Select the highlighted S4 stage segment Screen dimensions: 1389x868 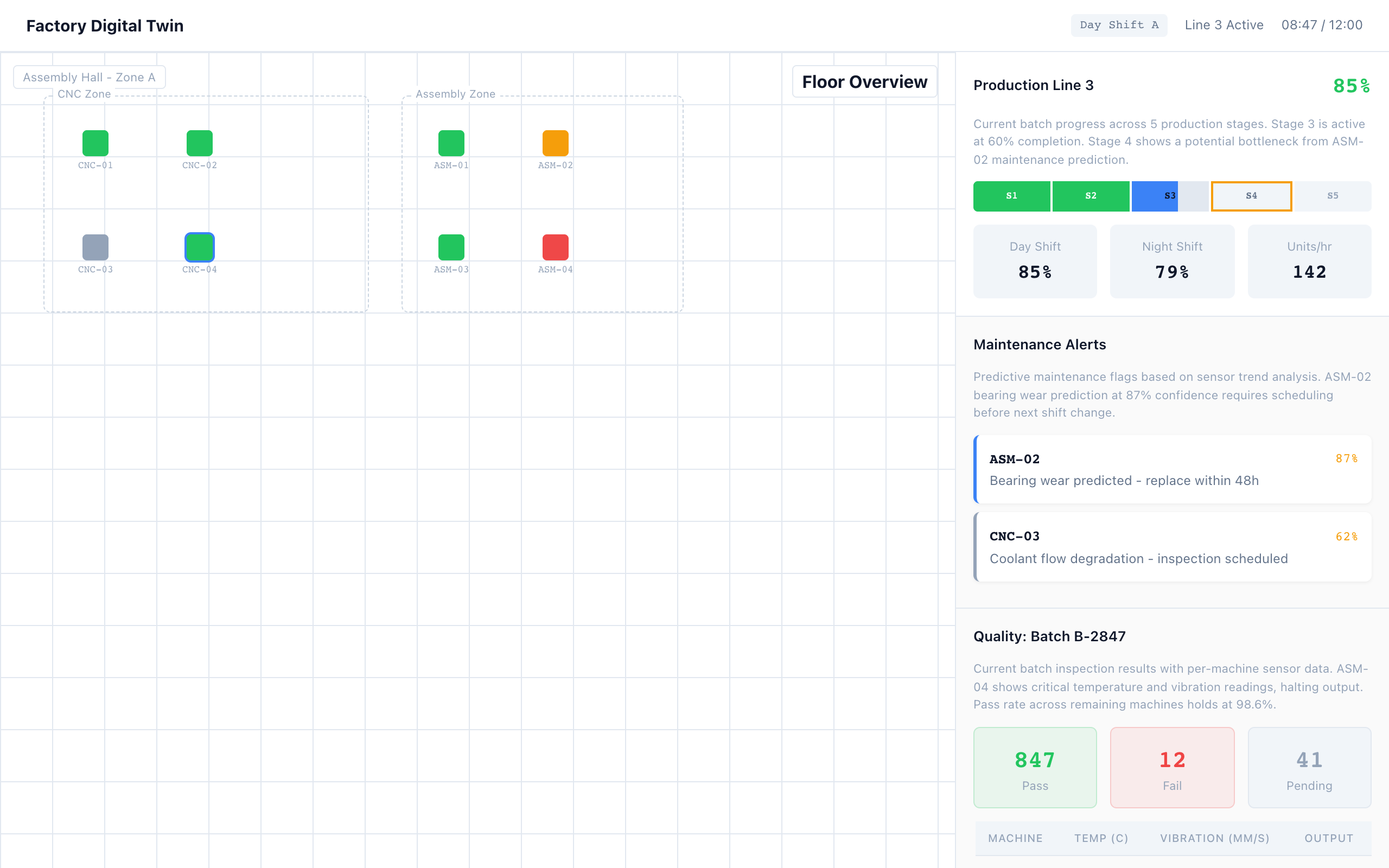pyautogui.click(x=1251, y=196)
